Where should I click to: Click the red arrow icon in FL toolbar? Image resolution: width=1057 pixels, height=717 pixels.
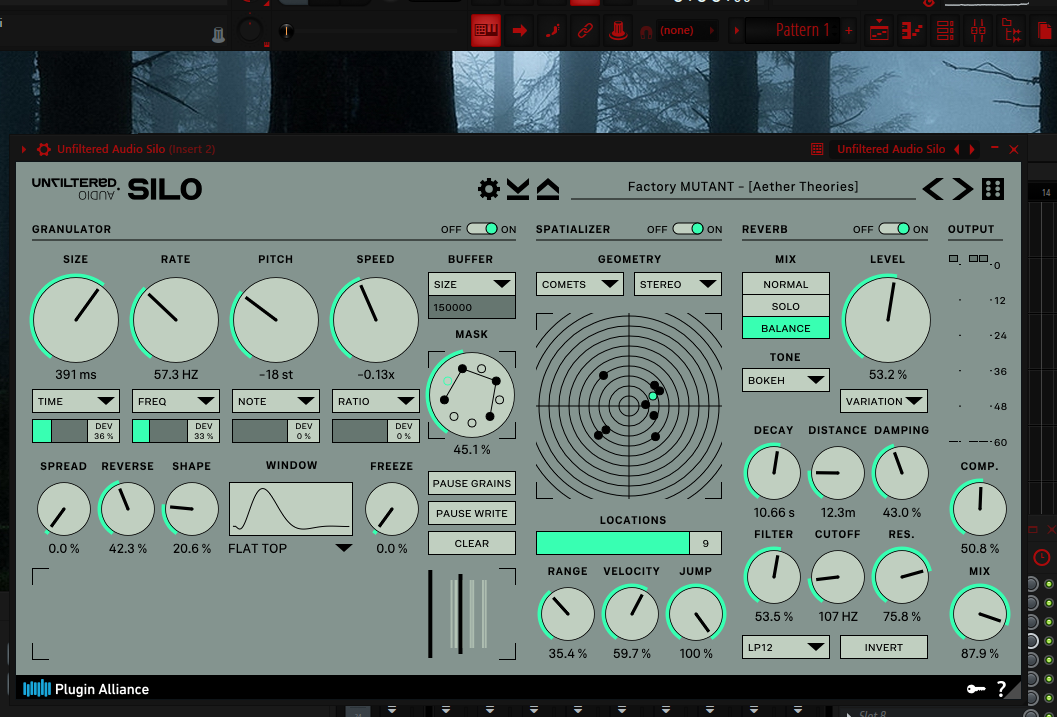(x=519, y=30)
